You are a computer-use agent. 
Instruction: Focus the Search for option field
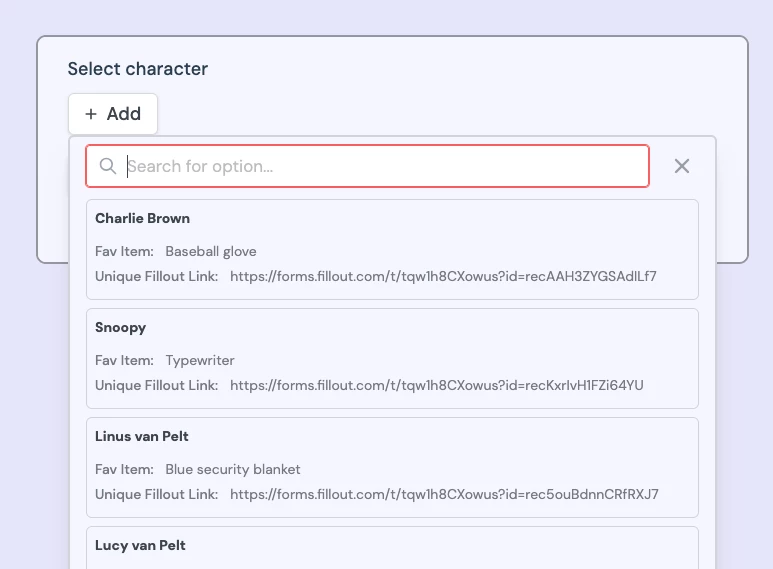(x=367, y=166)
